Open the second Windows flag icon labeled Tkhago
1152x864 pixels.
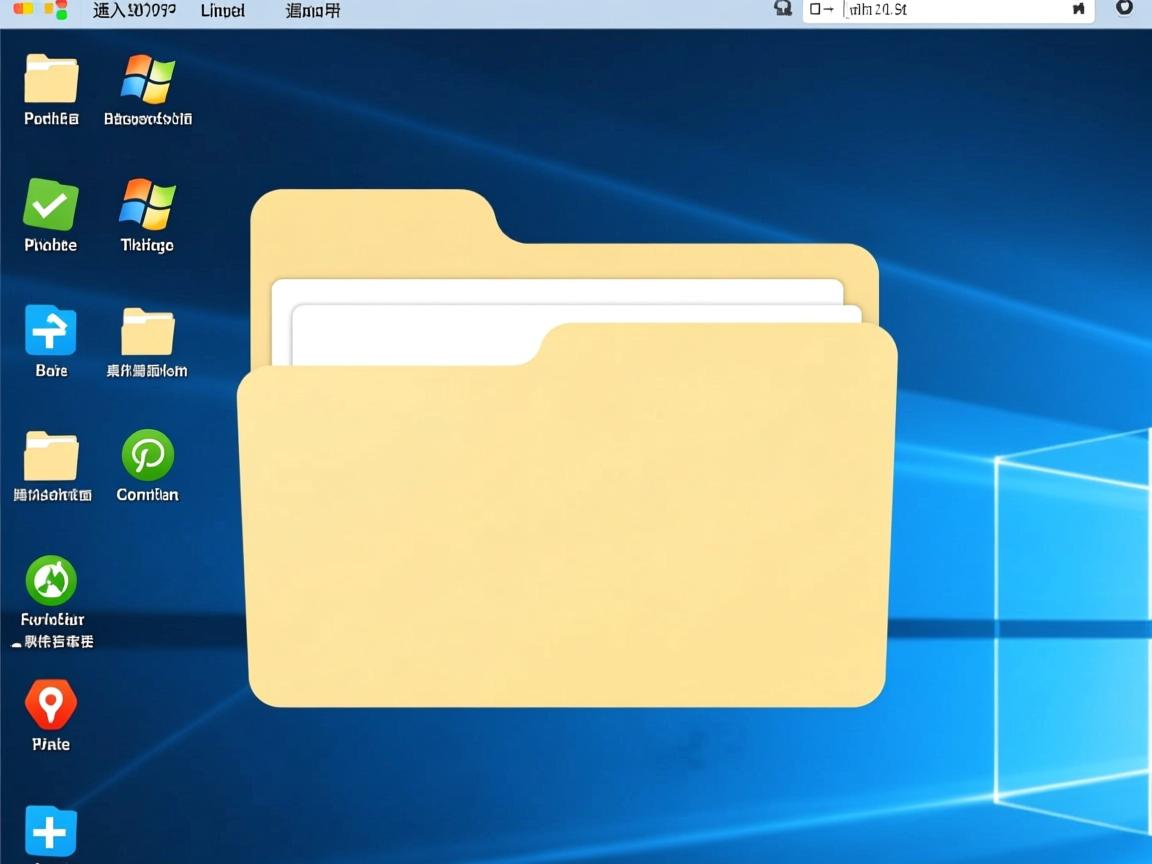tap(147, 205)
